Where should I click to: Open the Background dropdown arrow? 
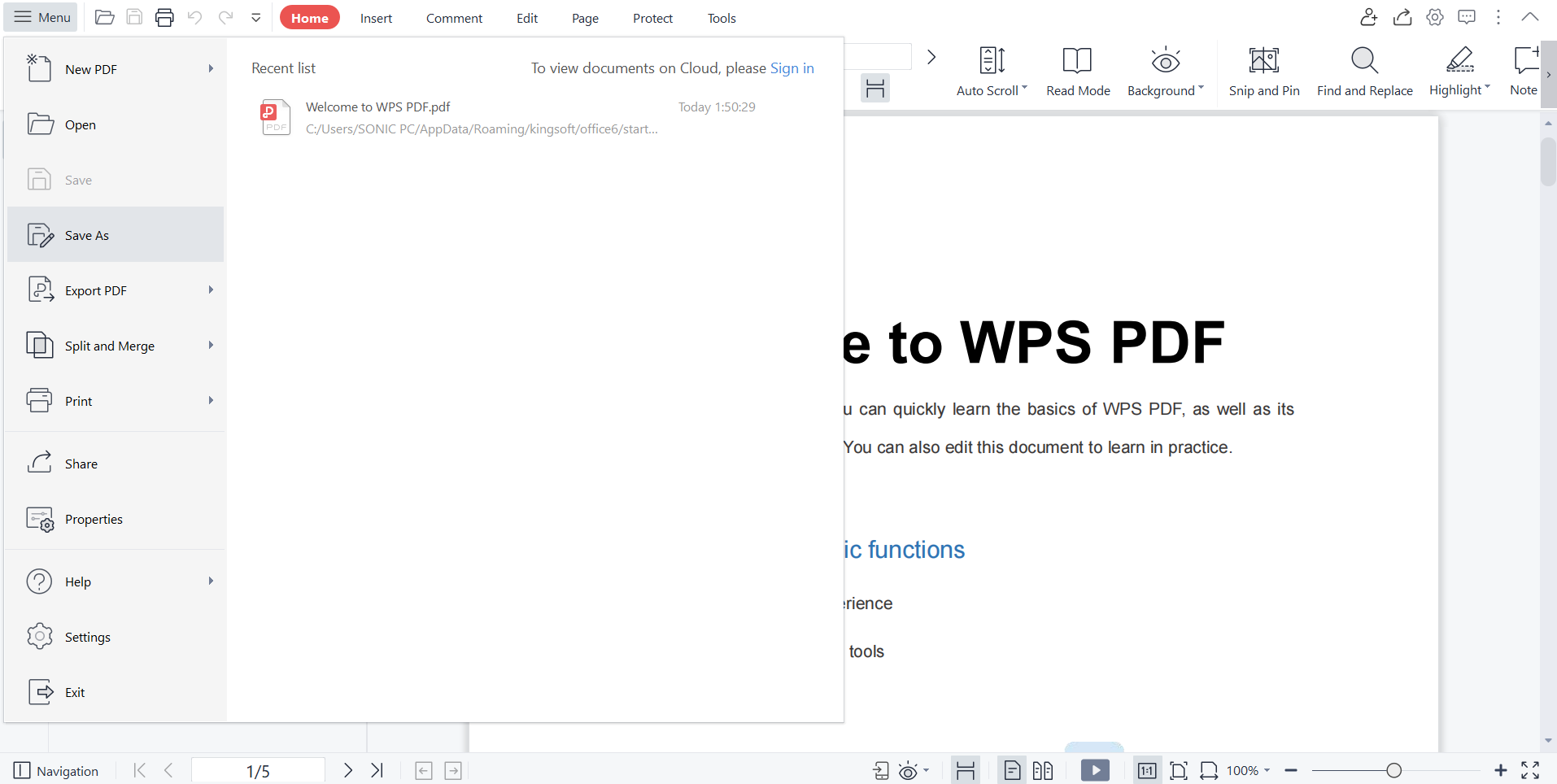click(1201, 88)
